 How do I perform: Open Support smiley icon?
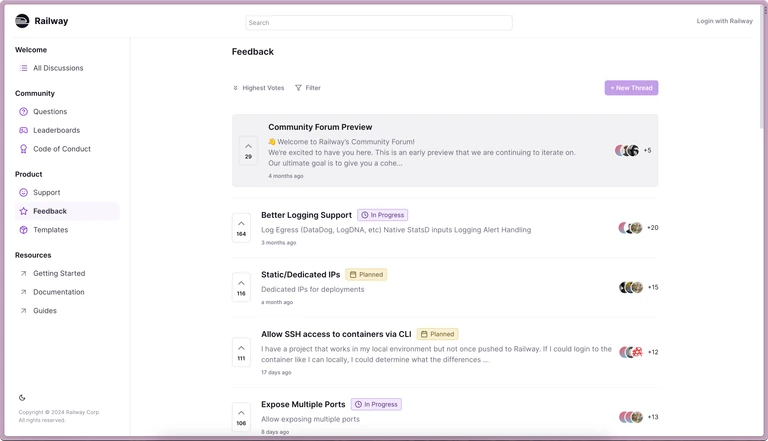point(23,193)
